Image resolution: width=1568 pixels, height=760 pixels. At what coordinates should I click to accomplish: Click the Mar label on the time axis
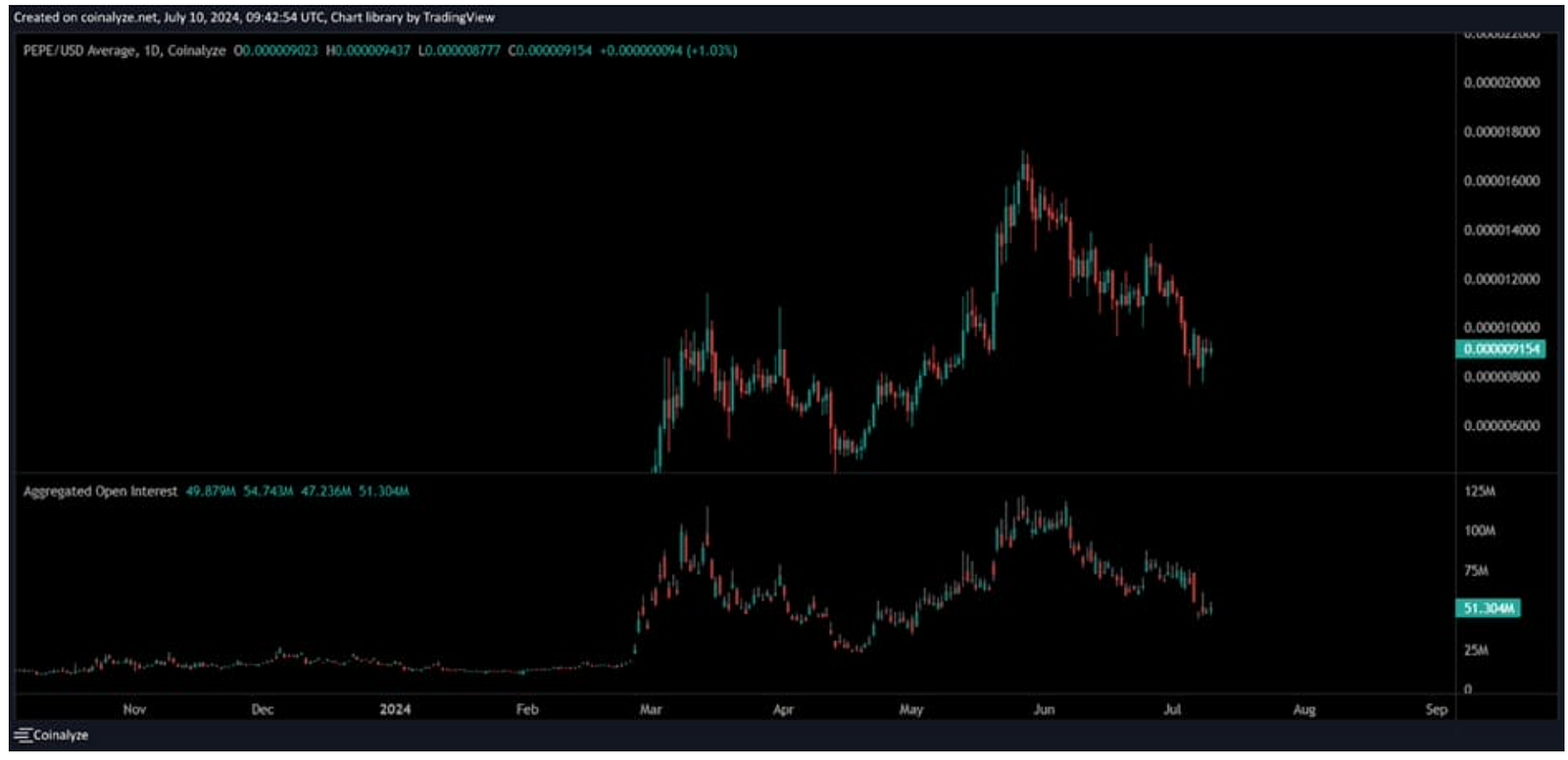650,709
